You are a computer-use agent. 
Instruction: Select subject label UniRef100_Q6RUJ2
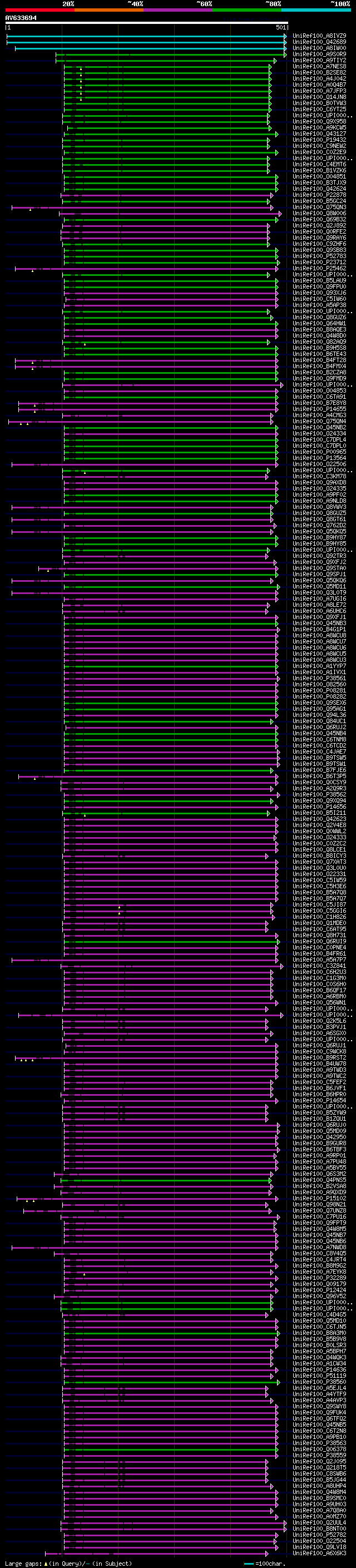coord(319,728)
